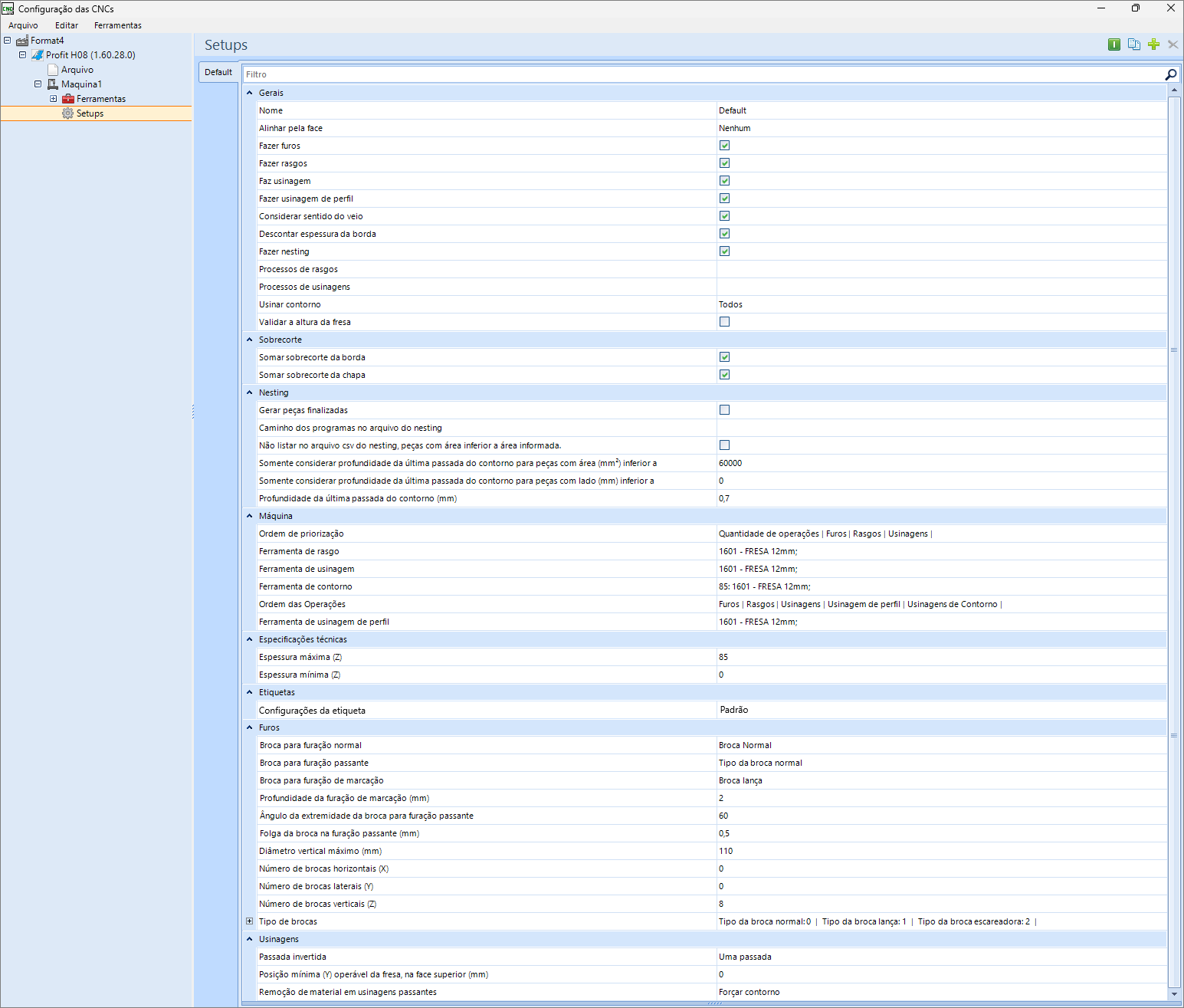Add a new setup with green plus
The width and height of the screenshot is (1184, 1008).
pos(1153,44)
